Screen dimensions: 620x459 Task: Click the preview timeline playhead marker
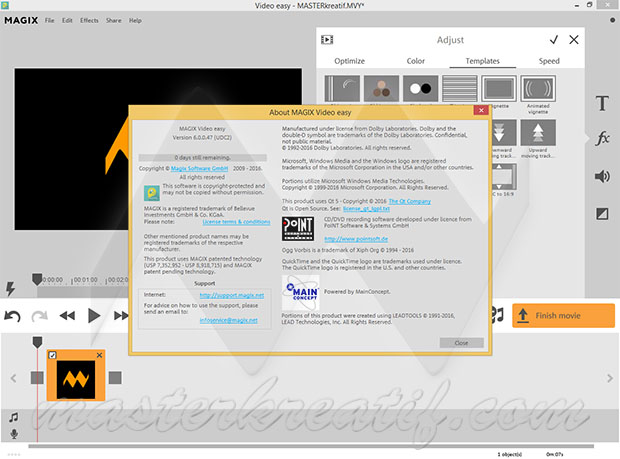coord(37,279)
